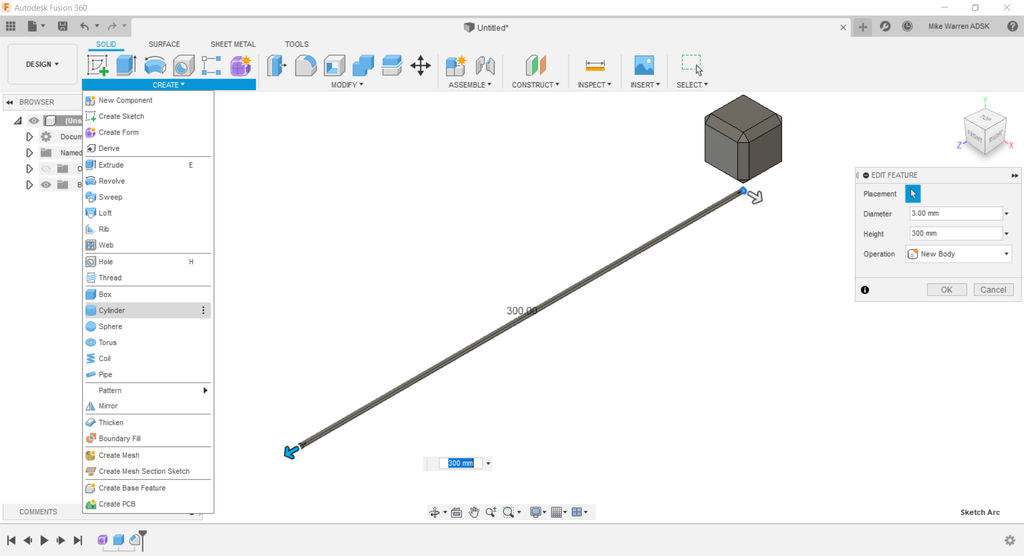Click the Move/Copy arrows icon
The width and height of the screenshot is (1024, 556).
[x=421, y=65]
